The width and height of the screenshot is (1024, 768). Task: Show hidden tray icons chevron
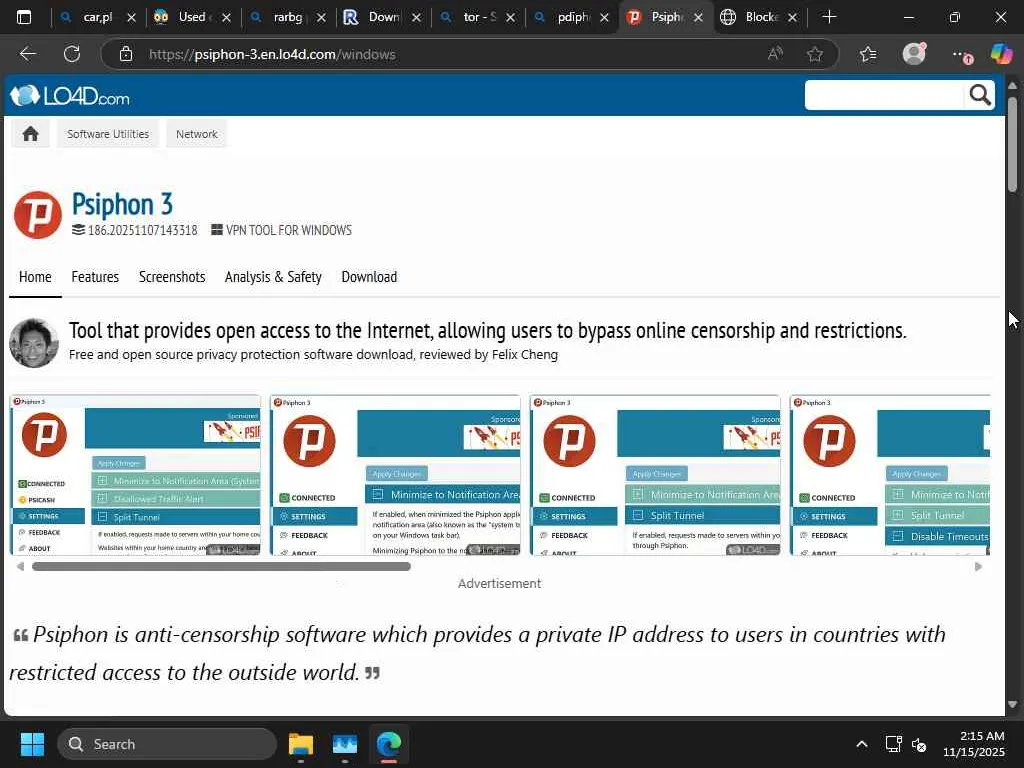pos(861,744)
